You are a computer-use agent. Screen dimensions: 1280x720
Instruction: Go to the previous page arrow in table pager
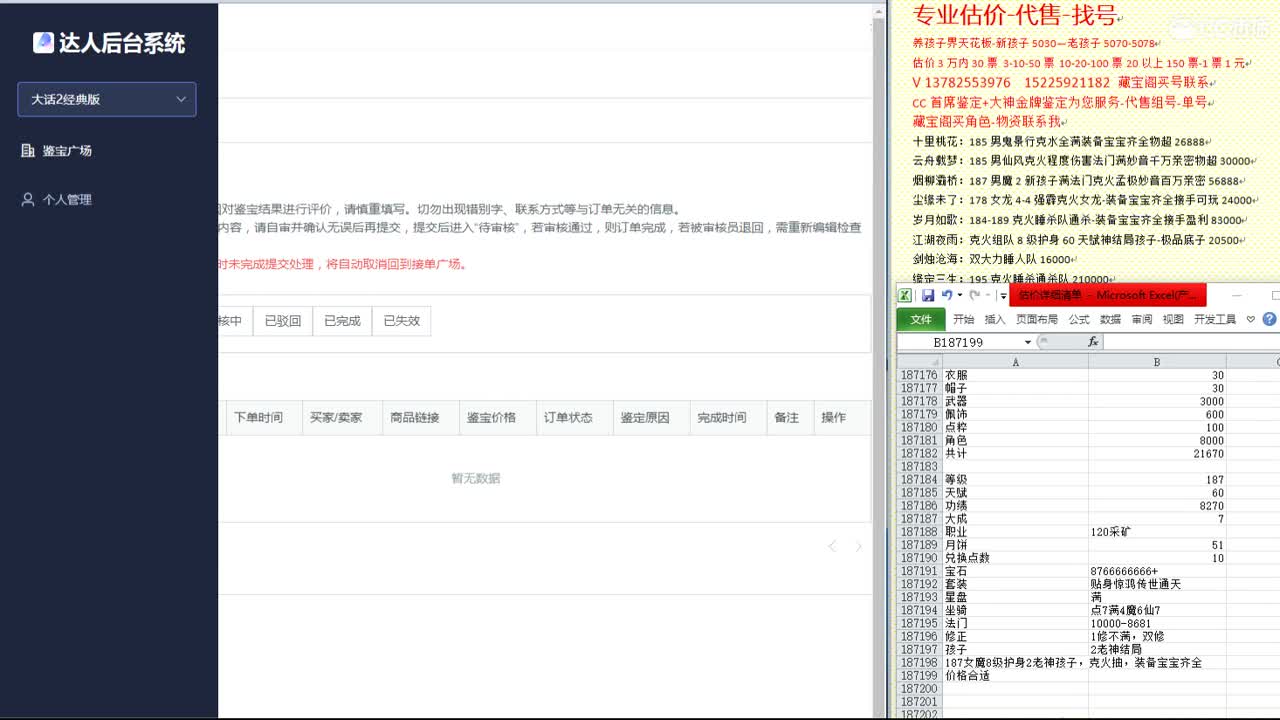tap(832, 546)
